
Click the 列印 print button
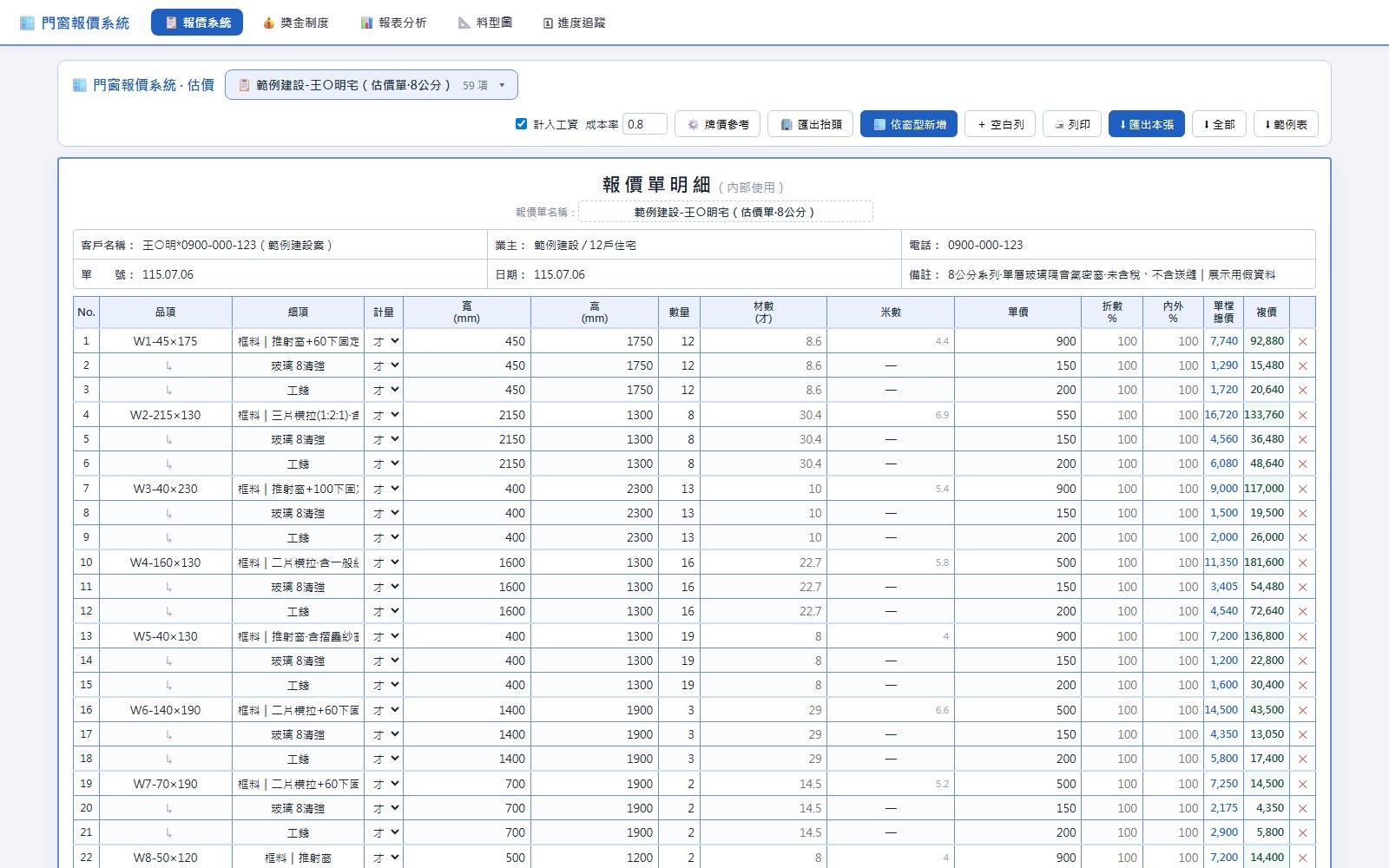tap(1072, 124)
